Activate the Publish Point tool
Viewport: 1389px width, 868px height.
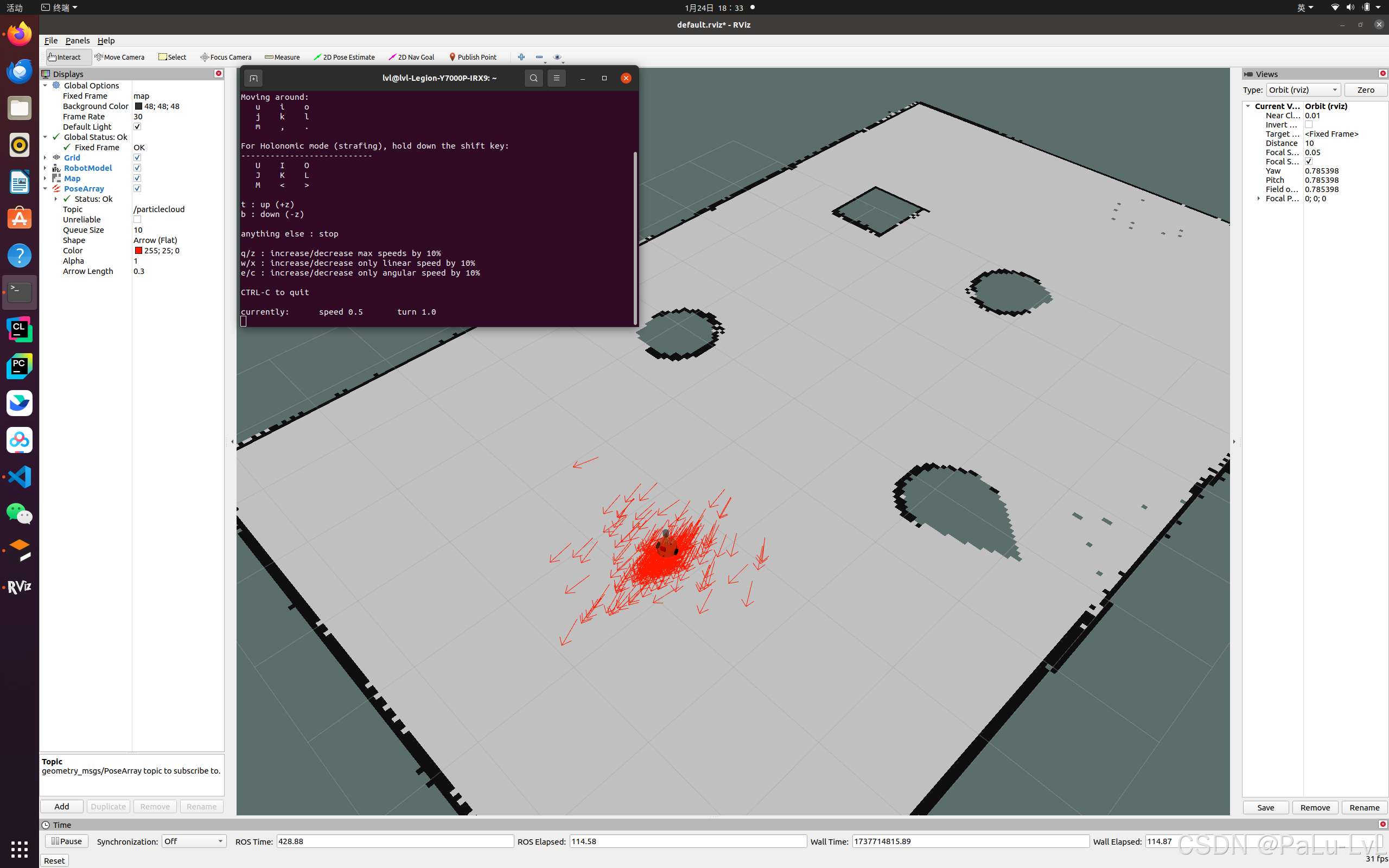(473, 57)
